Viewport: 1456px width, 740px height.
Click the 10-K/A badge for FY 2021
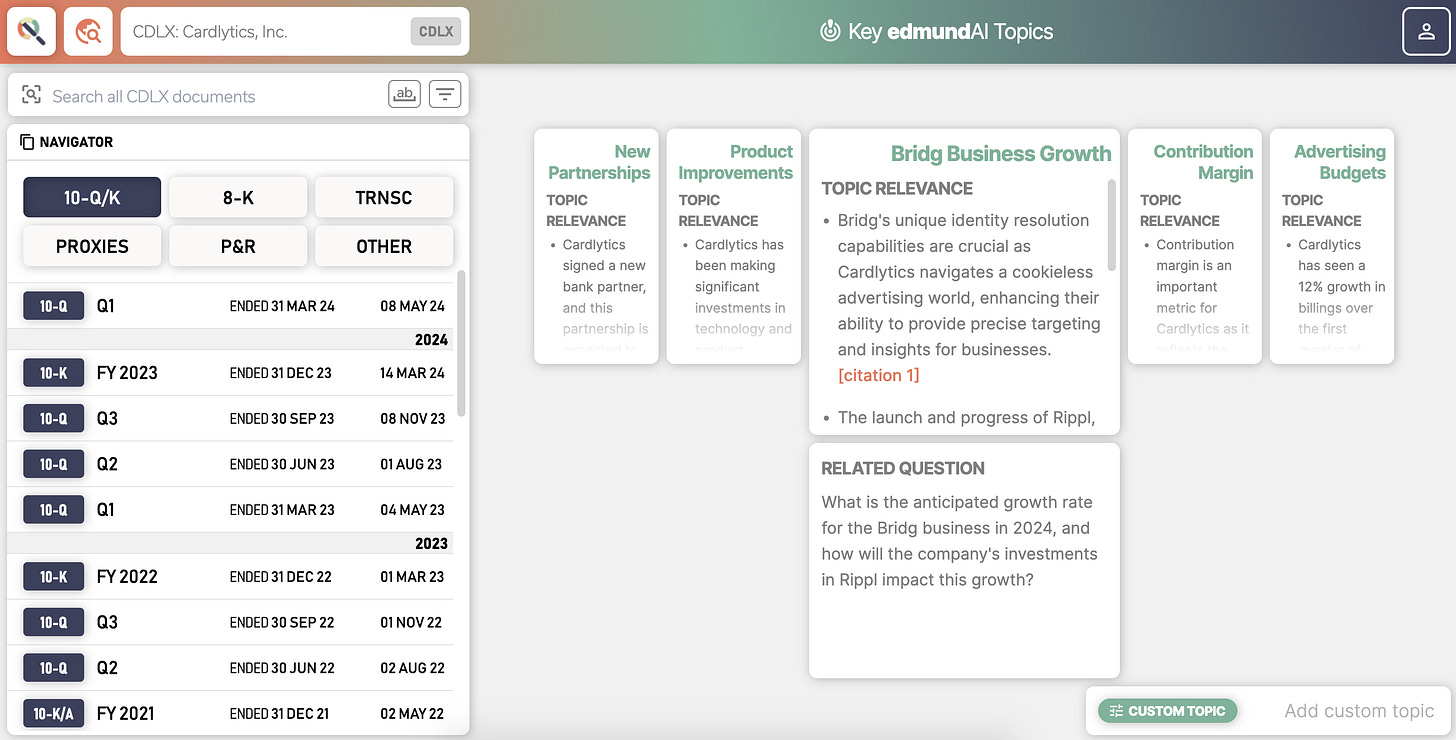click(54, 713)
